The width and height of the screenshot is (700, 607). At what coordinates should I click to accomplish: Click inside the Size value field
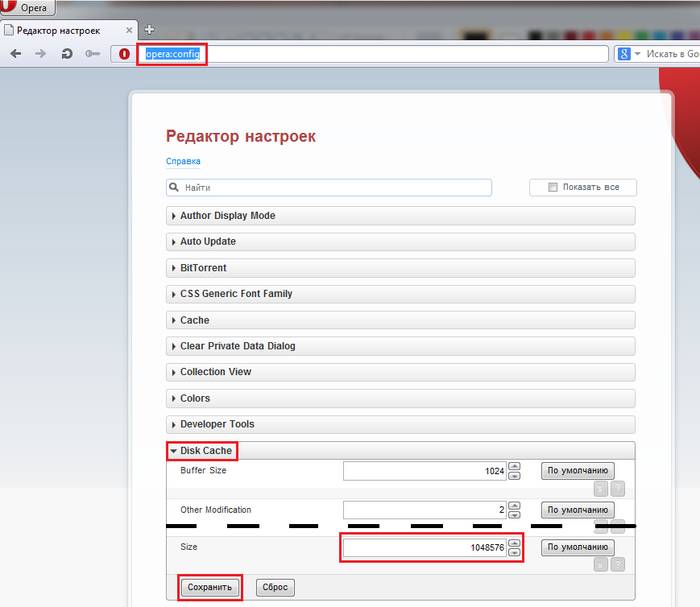click(424, 548)
